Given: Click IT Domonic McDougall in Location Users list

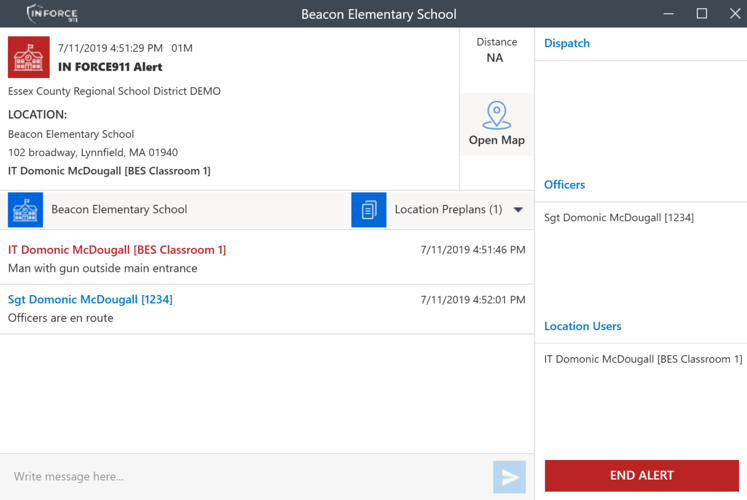Looking at the screenshot, I should point(642,359).
